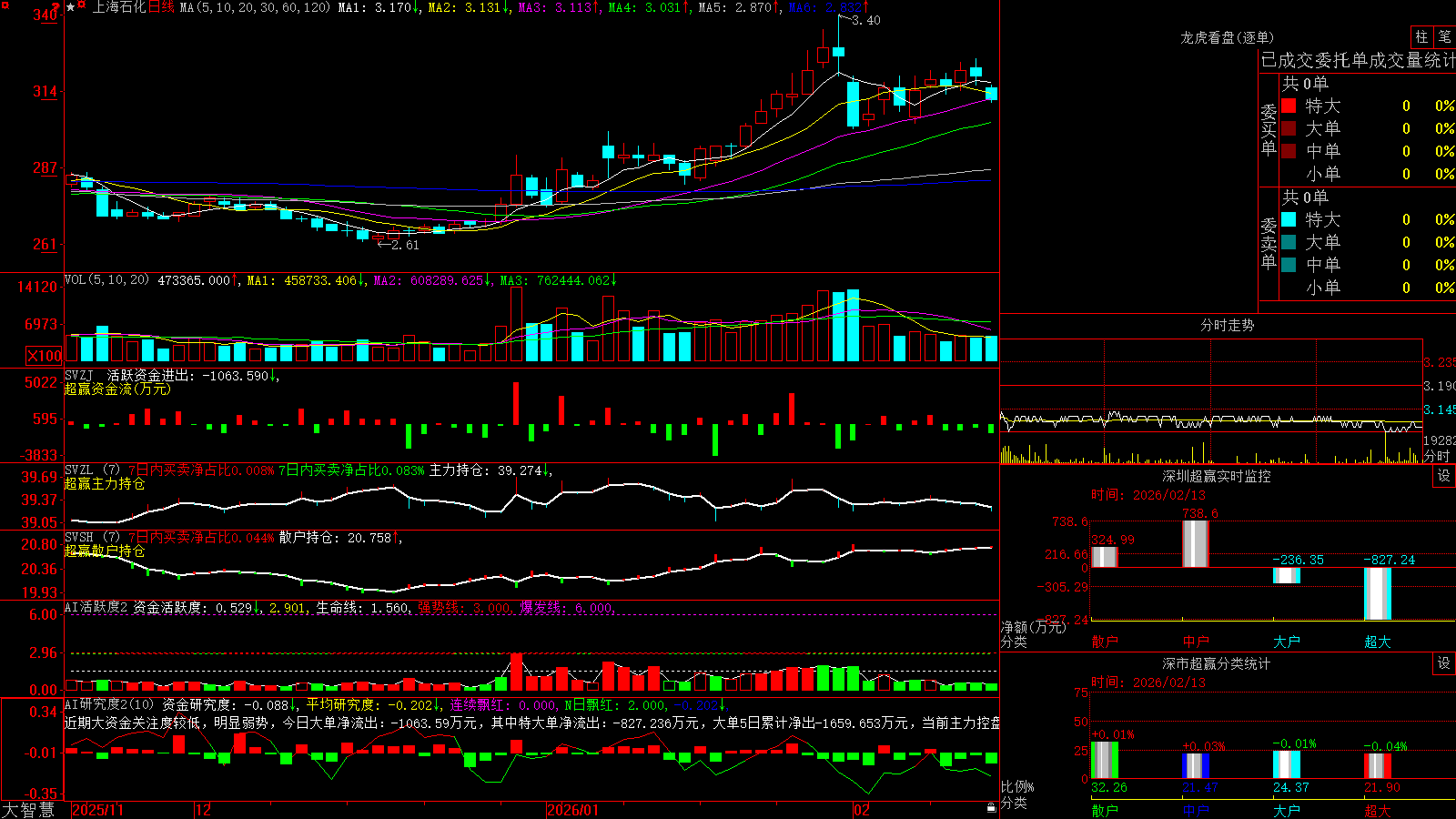Image resolution: width=1456 pixels, height=819 pixels.
Task: Open 设 settings for 深圳超赢实时监控
Action: tap(1444, 476)
